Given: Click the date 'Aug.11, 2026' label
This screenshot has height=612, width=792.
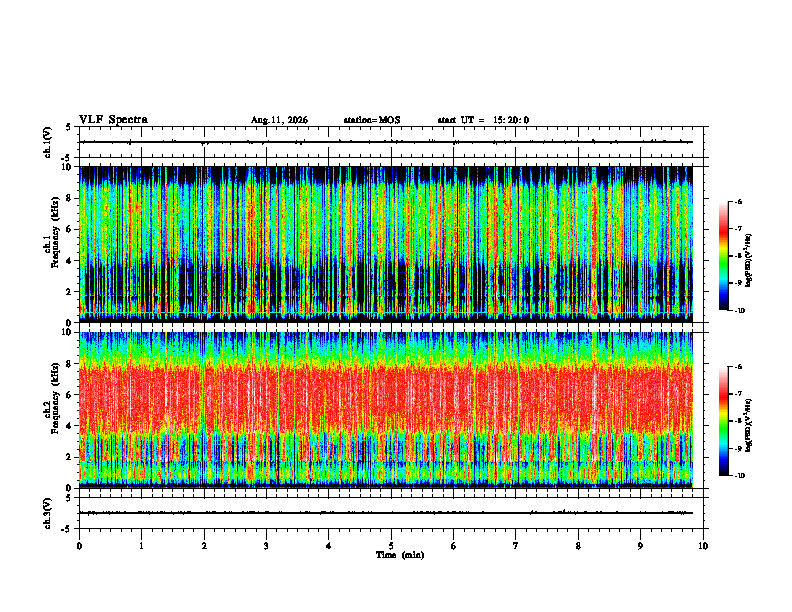Looking at the screenshot, I should click(x=279, y=120).
